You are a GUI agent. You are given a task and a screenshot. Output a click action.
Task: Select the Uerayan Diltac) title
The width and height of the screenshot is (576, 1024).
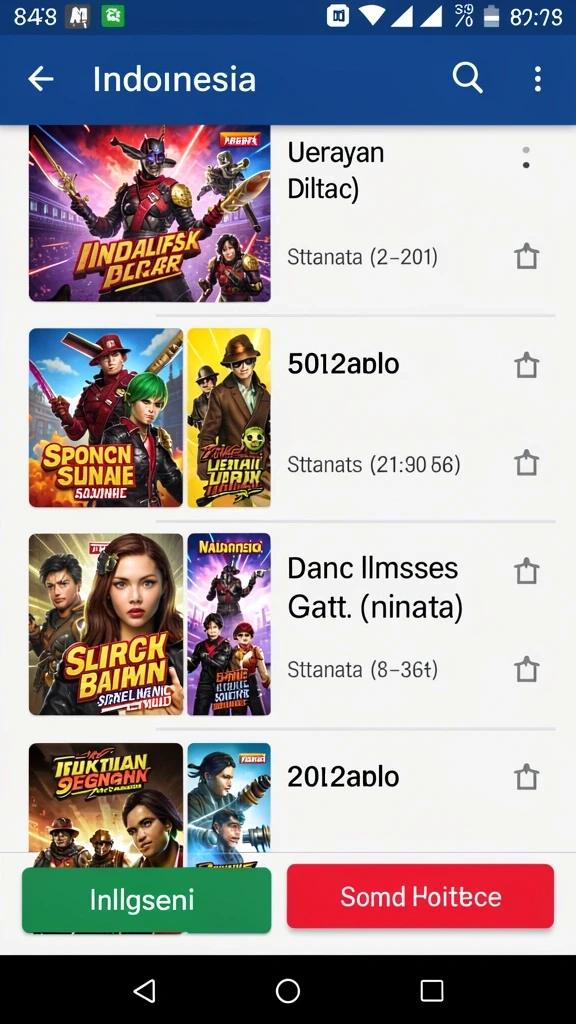pyautogui.click(x=336, y=171)
